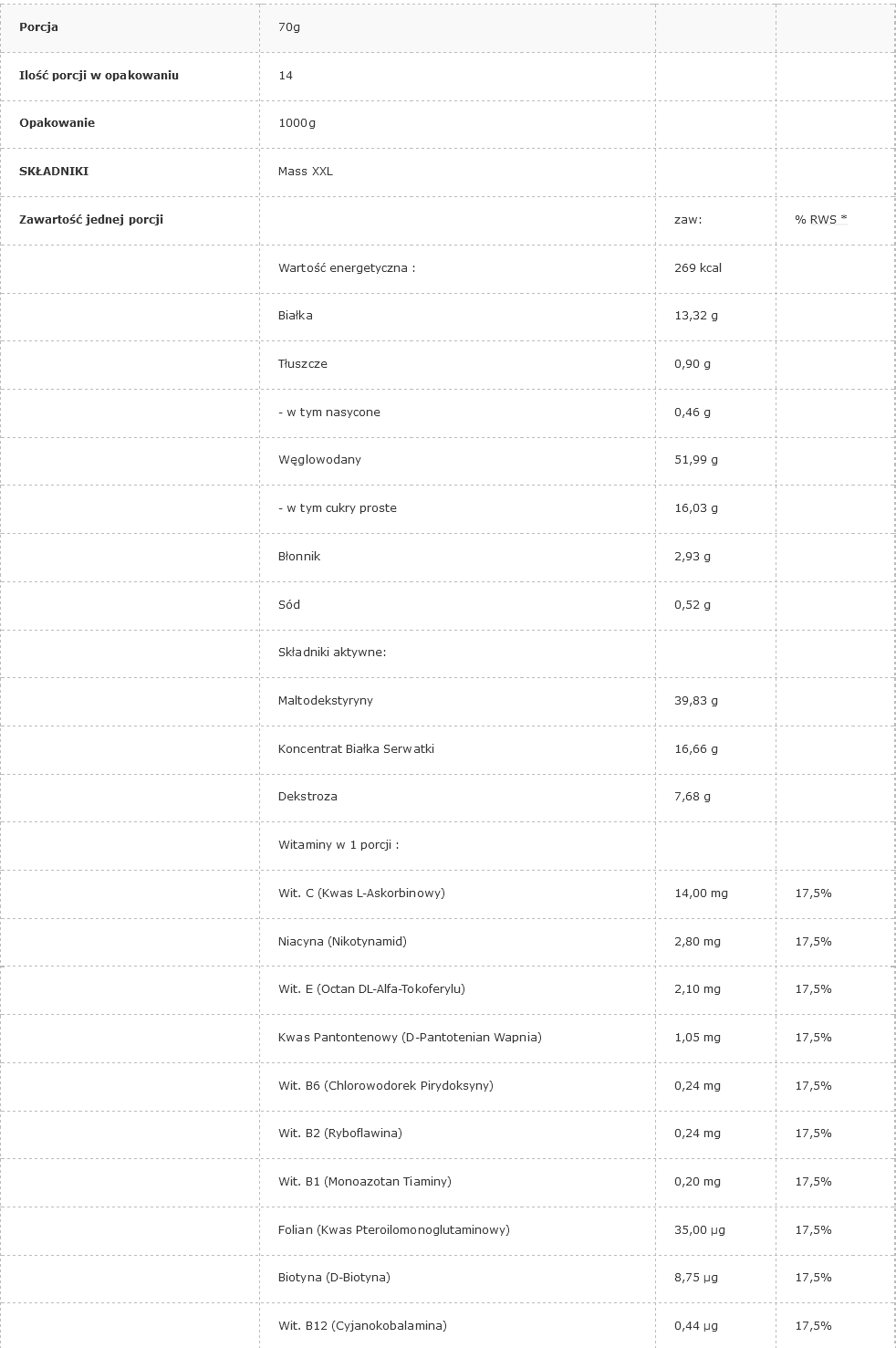896x1348 pixels.
Task: Click the 70g portion value
Action: pyautogui.click(x=289, y=27)
